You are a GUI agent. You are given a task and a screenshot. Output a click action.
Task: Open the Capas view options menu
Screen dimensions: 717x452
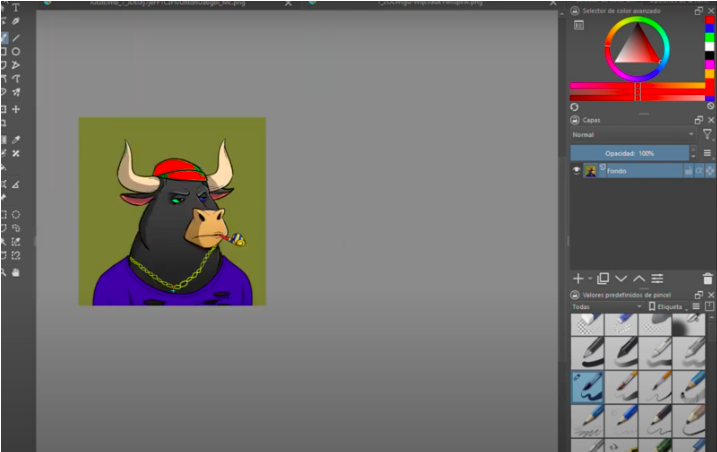click(707, 153)
